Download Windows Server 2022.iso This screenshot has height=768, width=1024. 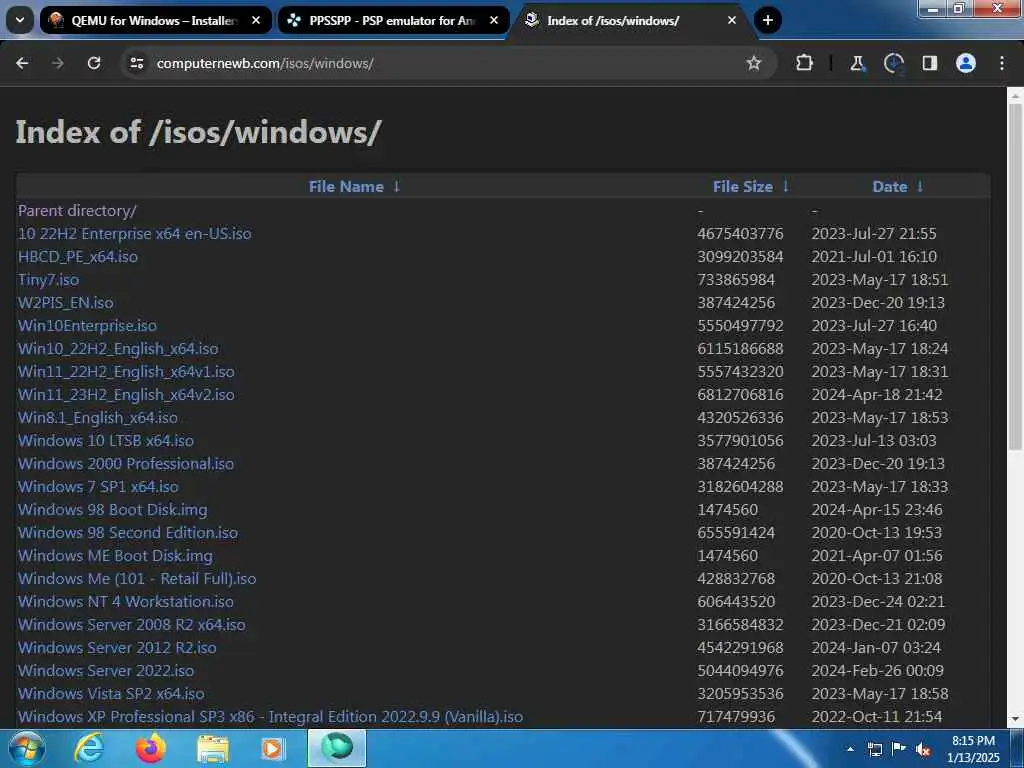click(106, 671)
